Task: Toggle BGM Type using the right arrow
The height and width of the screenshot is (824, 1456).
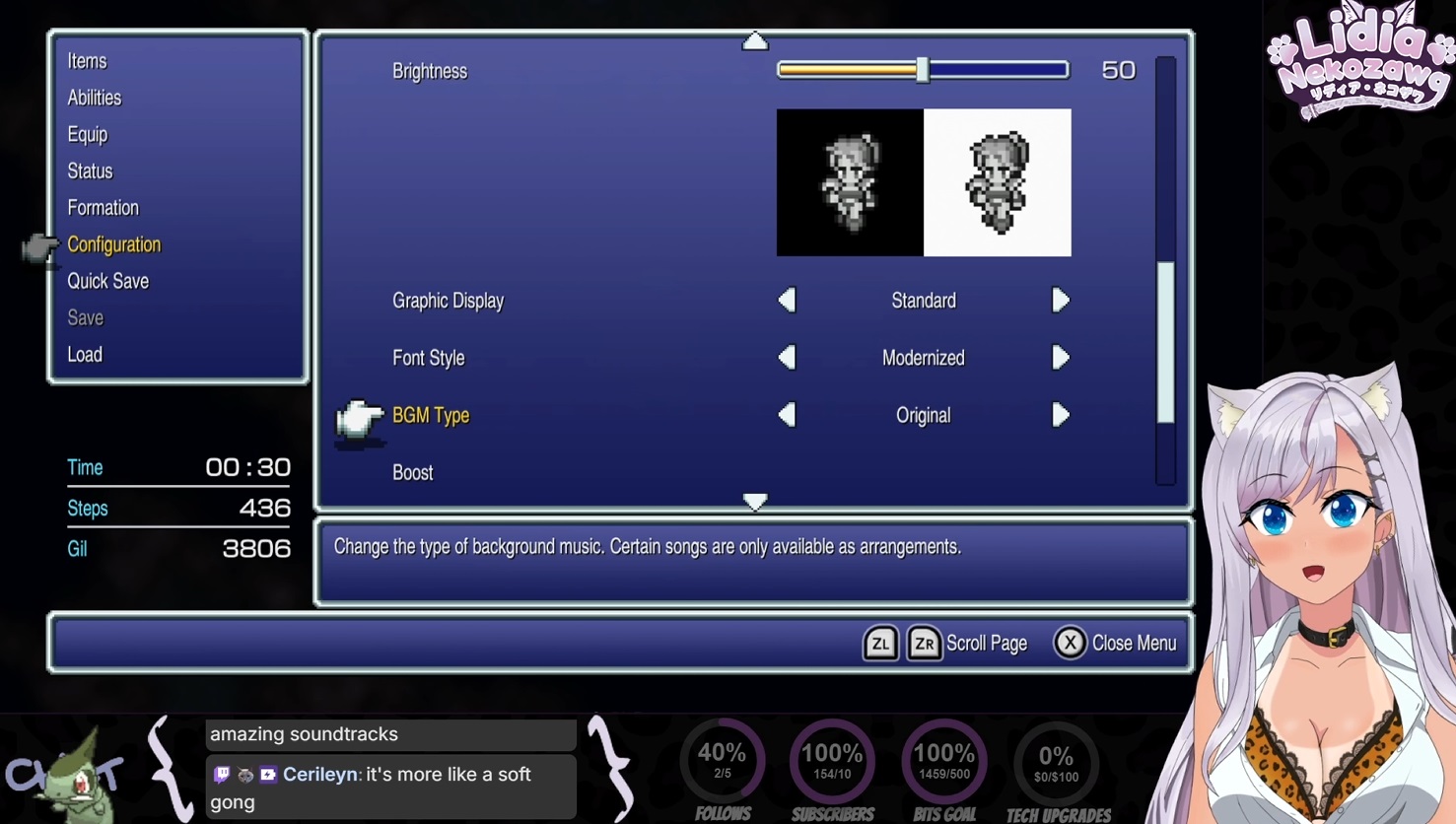Action: click(x=1060, y=415)
